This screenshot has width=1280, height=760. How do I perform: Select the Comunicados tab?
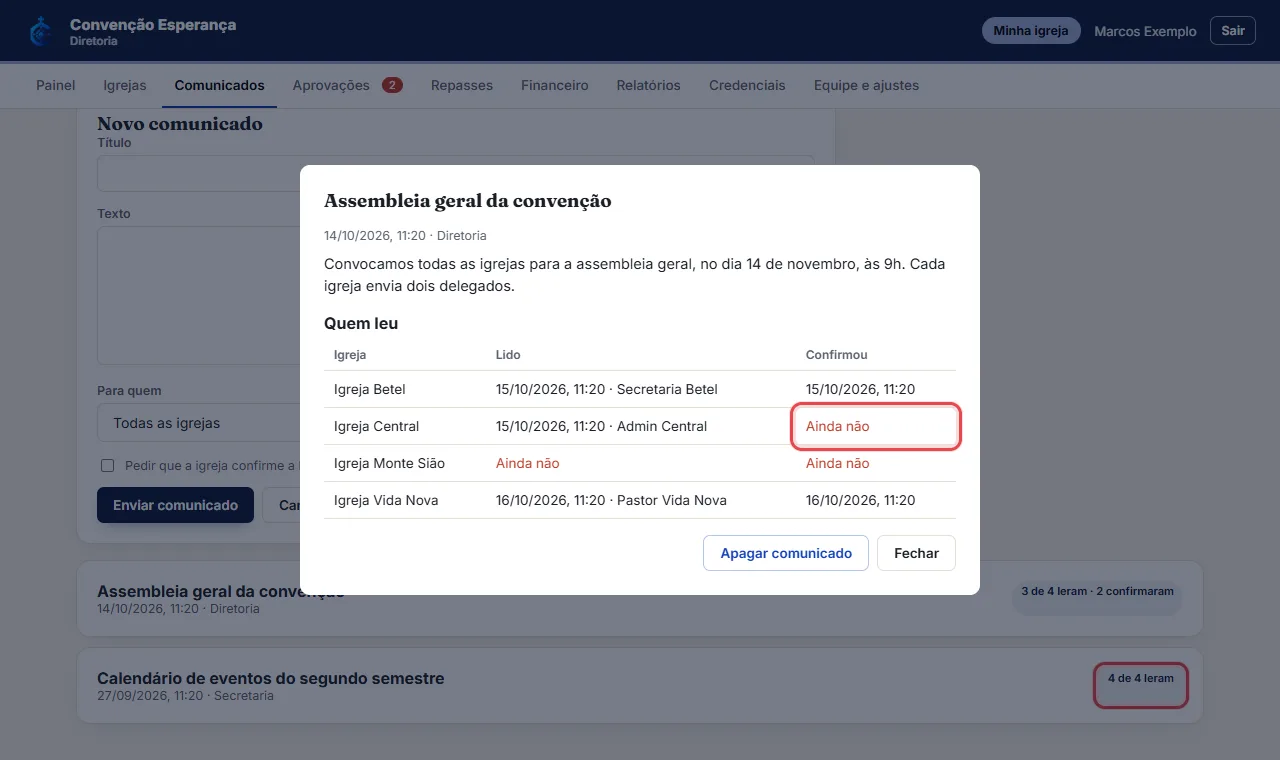tap(219, 85)
